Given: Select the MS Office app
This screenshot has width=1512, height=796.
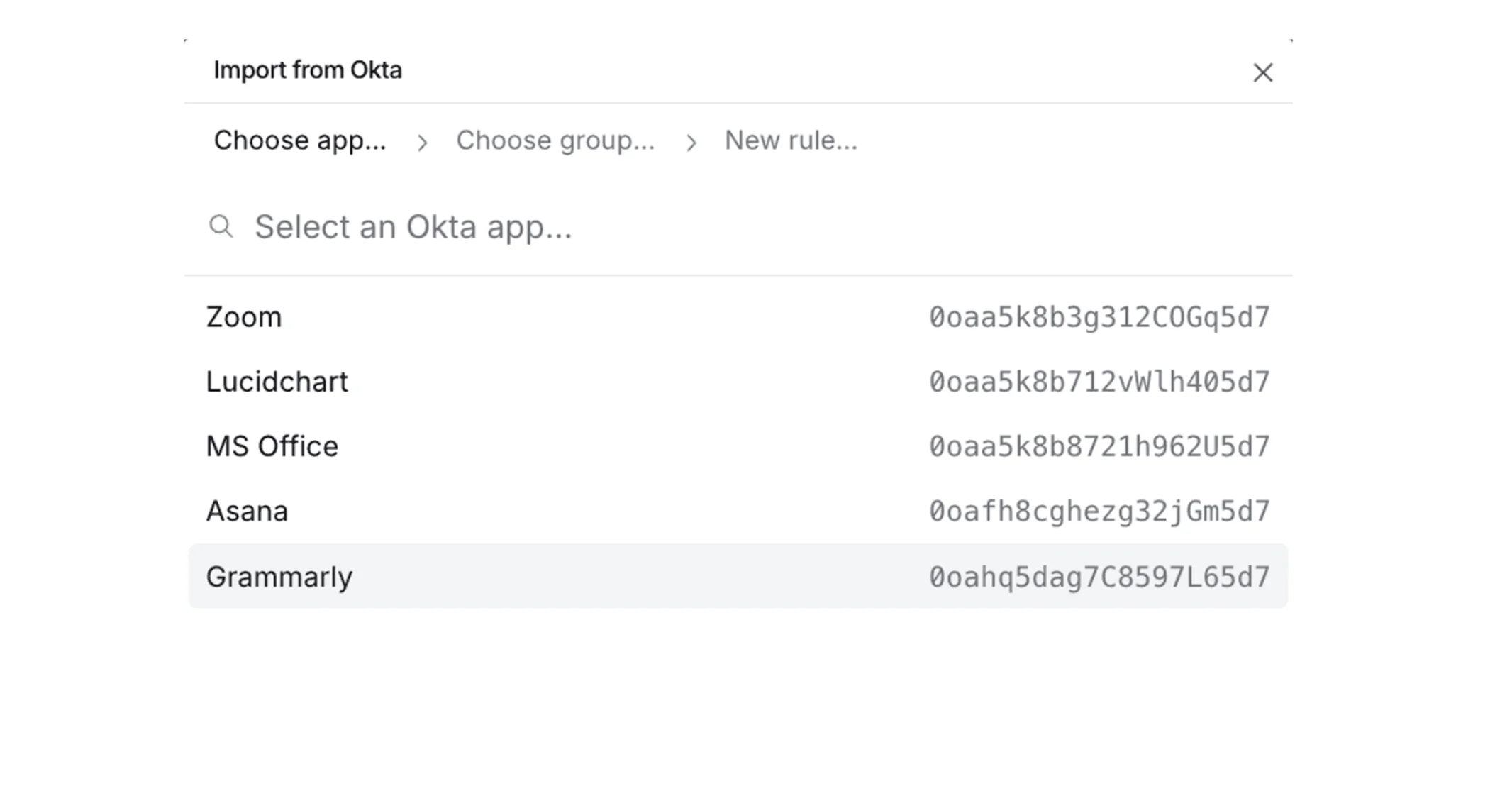Looking at the screenshot, I should pyautogui.click(x=738, y=446).
